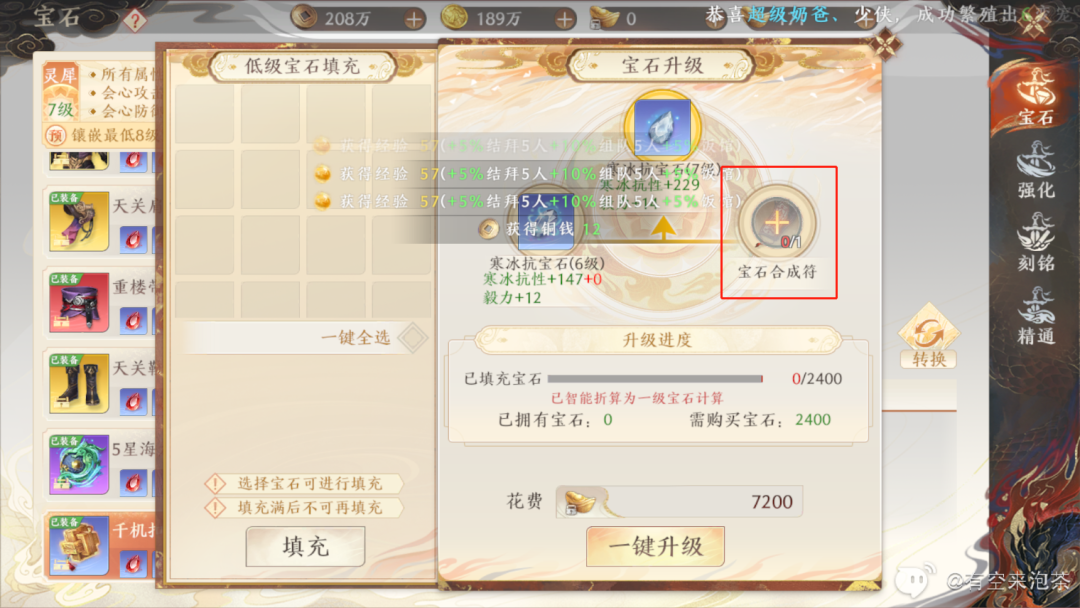Toggle the 一键全选 diamond checkbox
This screenshot has width=1080, height=608.
(413, 337)
